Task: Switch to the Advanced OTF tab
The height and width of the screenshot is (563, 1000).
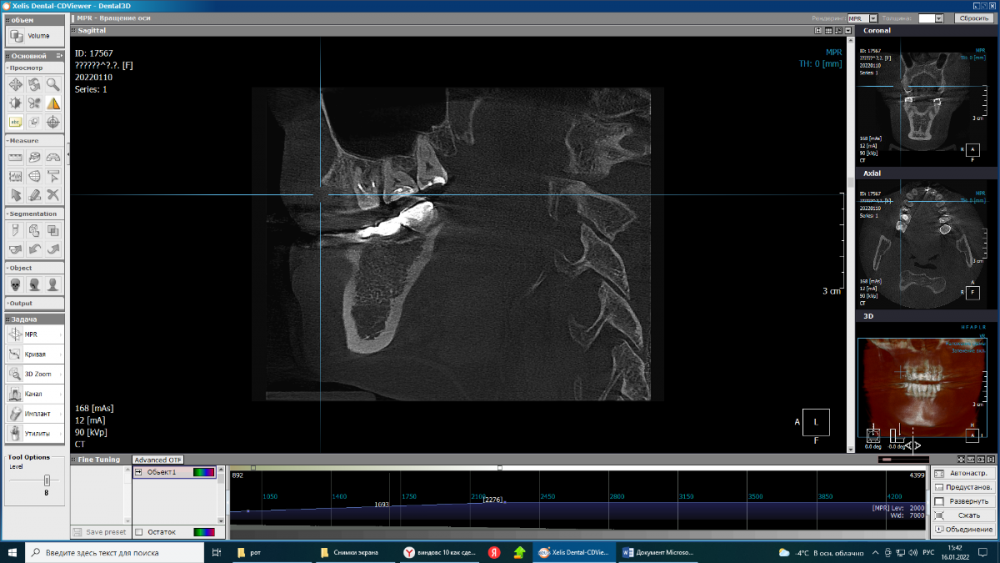Action: coord(158,460)
